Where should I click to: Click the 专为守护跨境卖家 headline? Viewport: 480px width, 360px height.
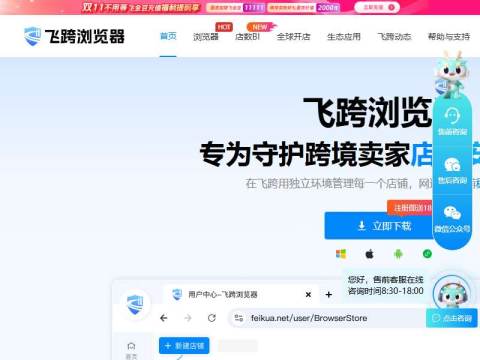[305, 154]
